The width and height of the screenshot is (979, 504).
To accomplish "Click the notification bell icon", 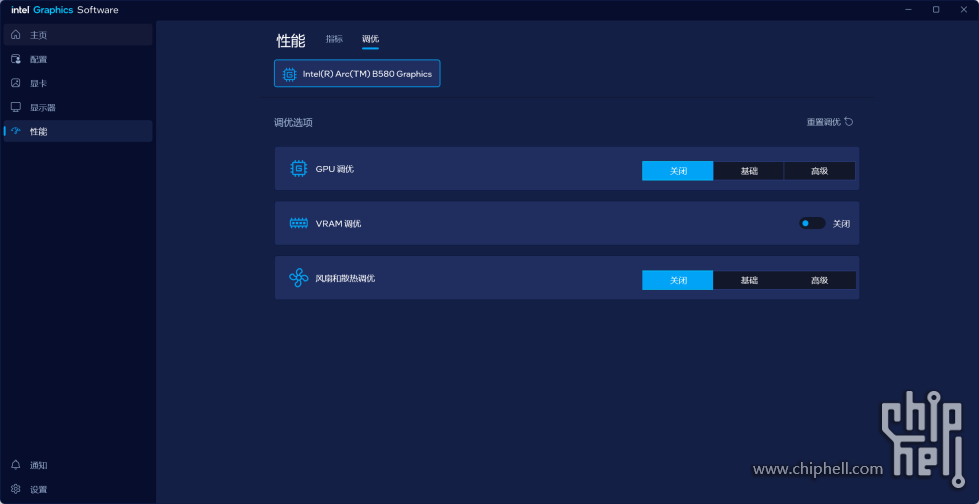I will tap(16, 465).
